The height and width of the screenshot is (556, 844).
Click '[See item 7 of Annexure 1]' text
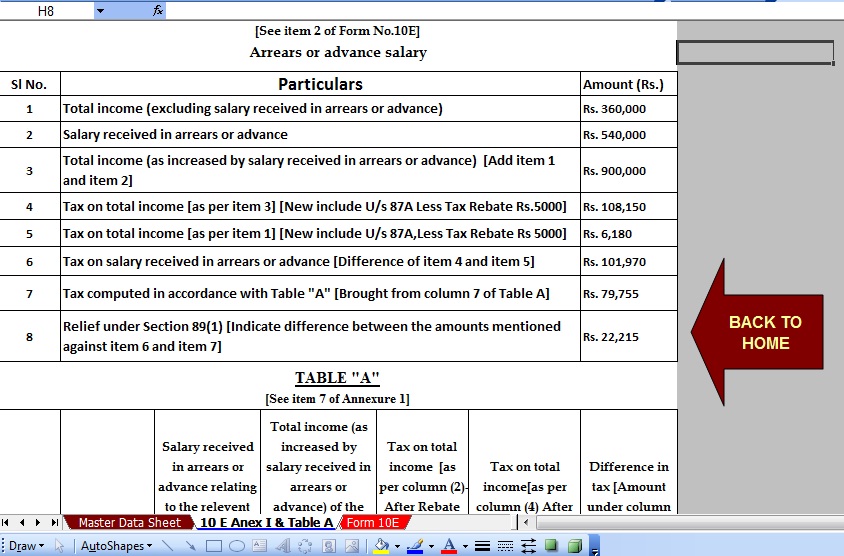(x=337, y=399)
